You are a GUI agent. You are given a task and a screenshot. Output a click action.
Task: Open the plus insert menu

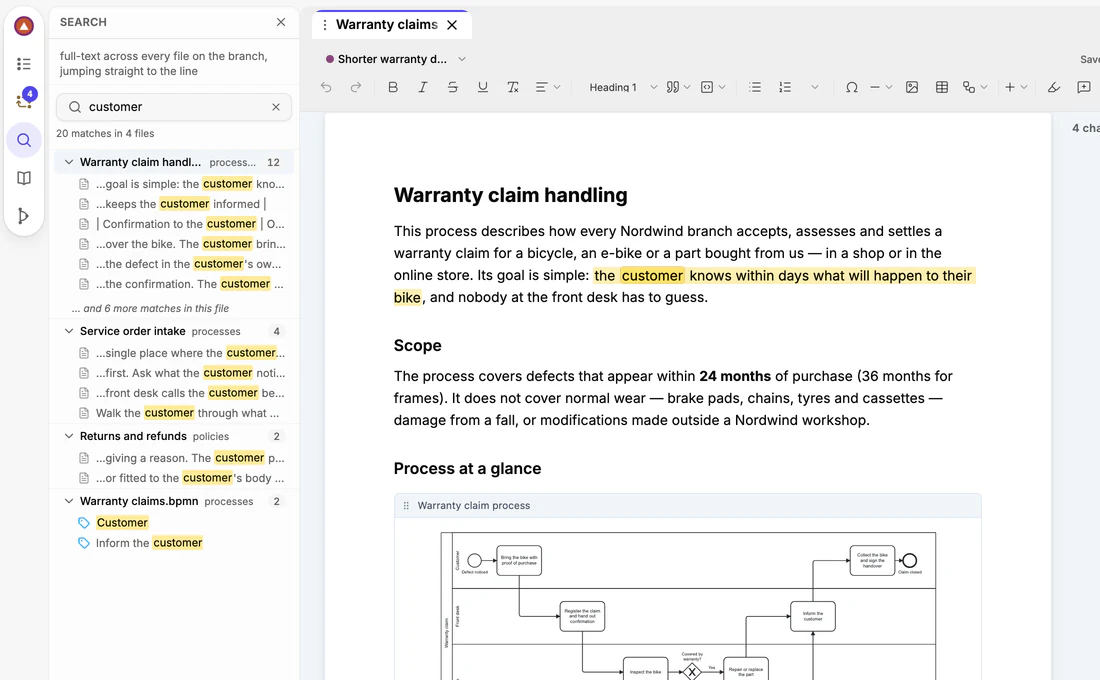point(1016,87)
